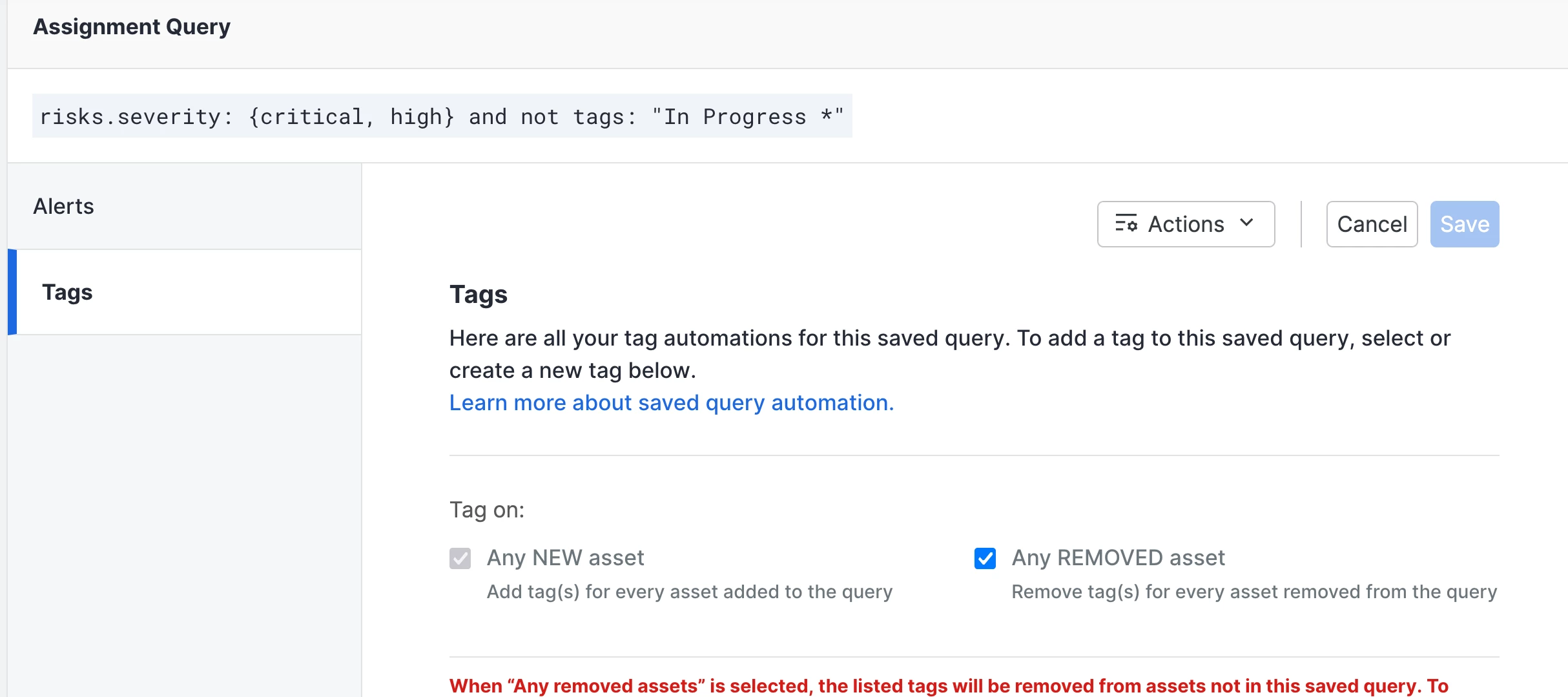Screen dimensions: 1568x697
Task: Open the Actions dropdown menu
Action: (1186, 224)
